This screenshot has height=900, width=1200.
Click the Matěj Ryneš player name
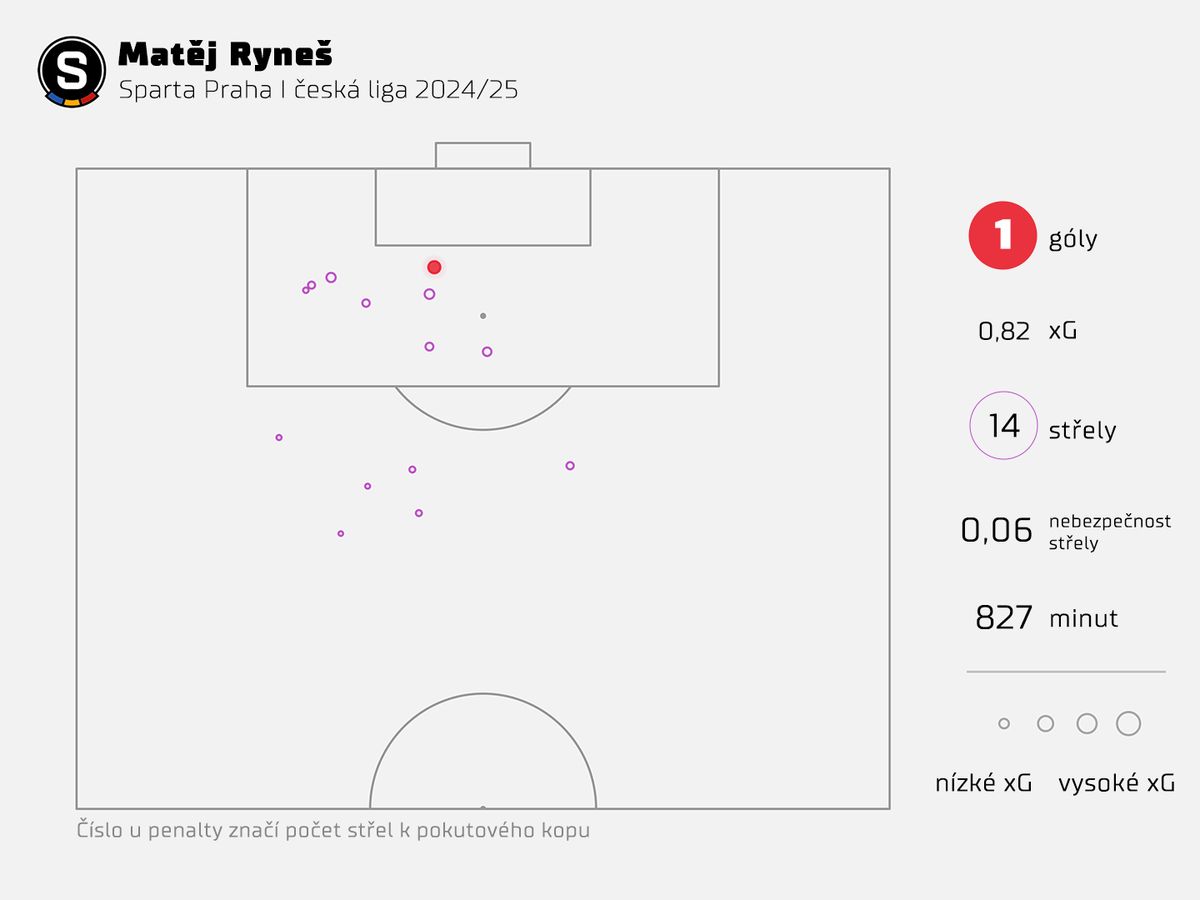(226, 54)
